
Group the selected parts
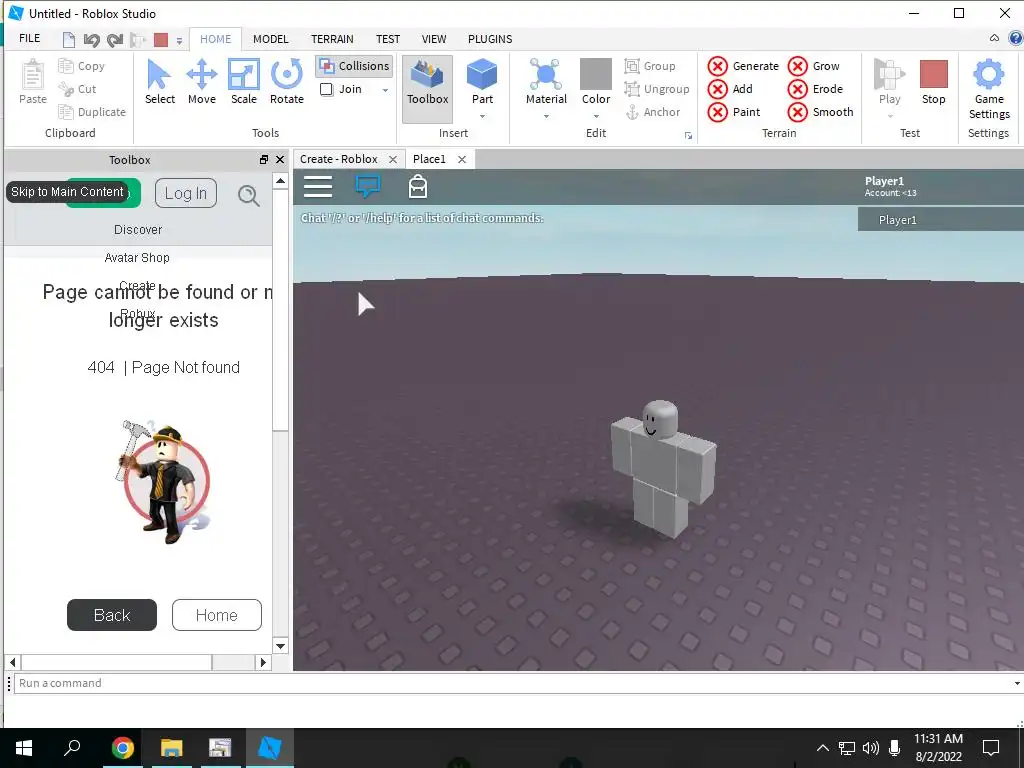point(650,66)
